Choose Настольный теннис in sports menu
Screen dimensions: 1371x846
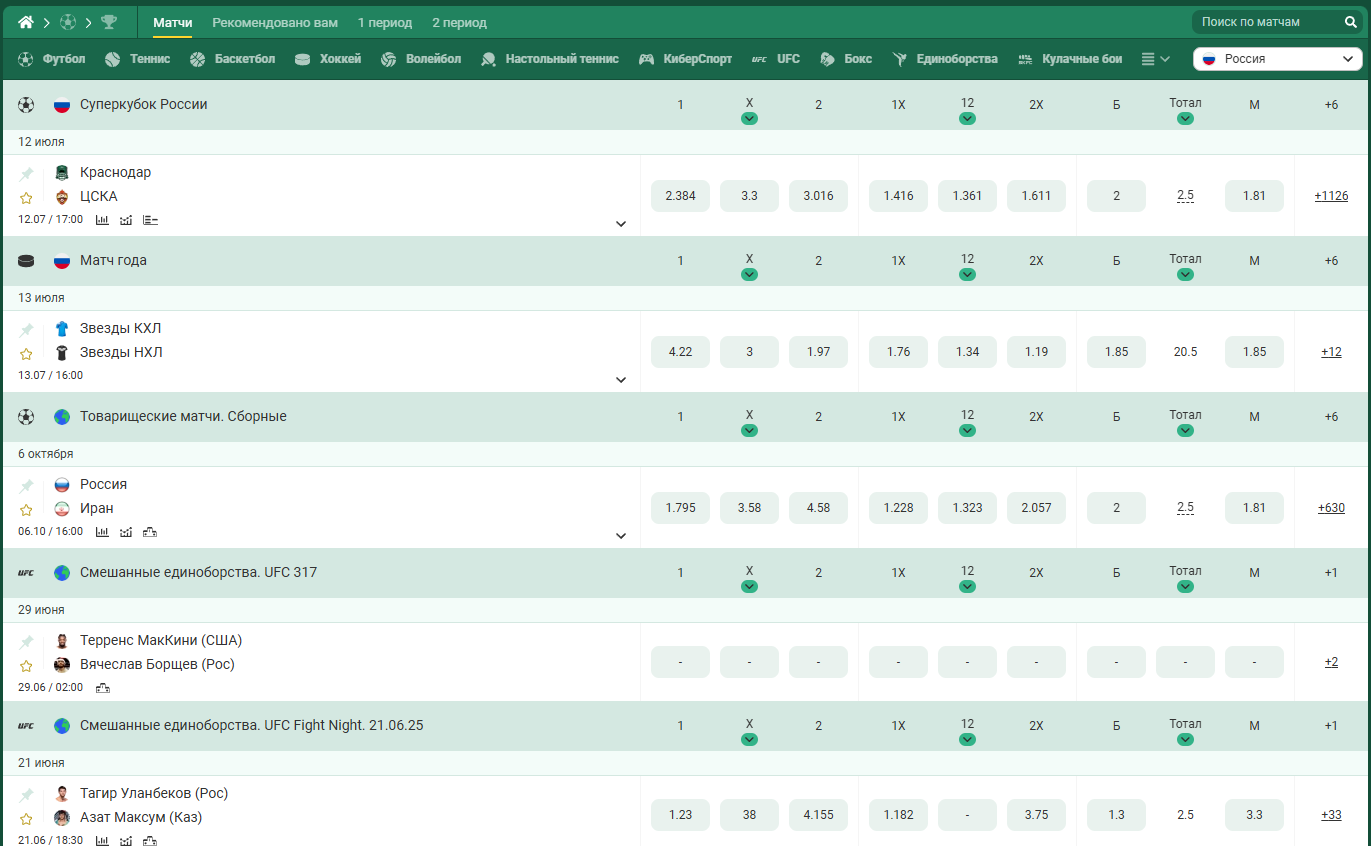click(549, 59)
